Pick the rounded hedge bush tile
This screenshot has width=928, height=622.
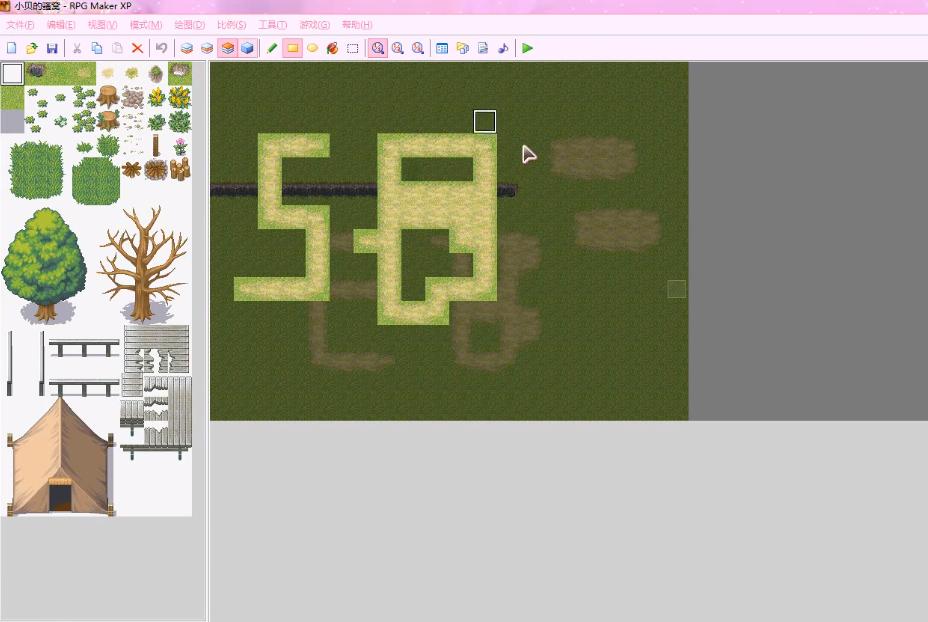(x=96, y=180)
